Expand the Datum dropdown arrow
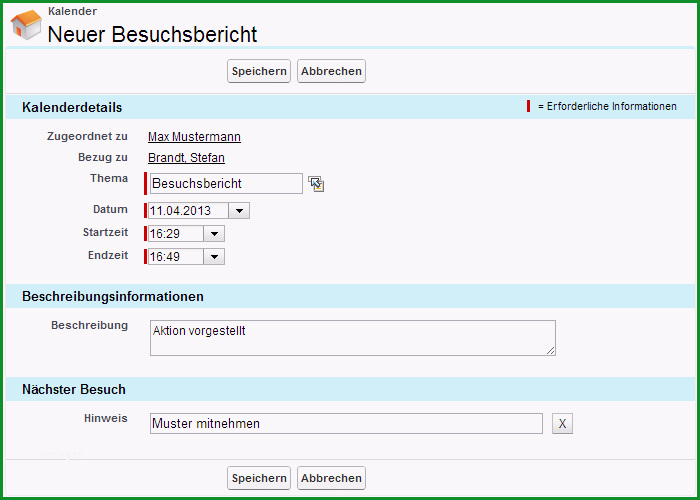 coord(239,211)
